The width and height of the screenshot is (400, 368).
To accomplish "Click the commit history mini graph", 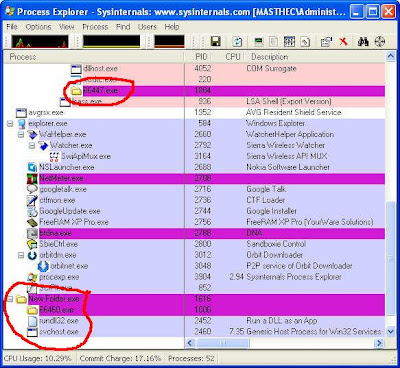I will pyautogui.click(x=112, y=42).
